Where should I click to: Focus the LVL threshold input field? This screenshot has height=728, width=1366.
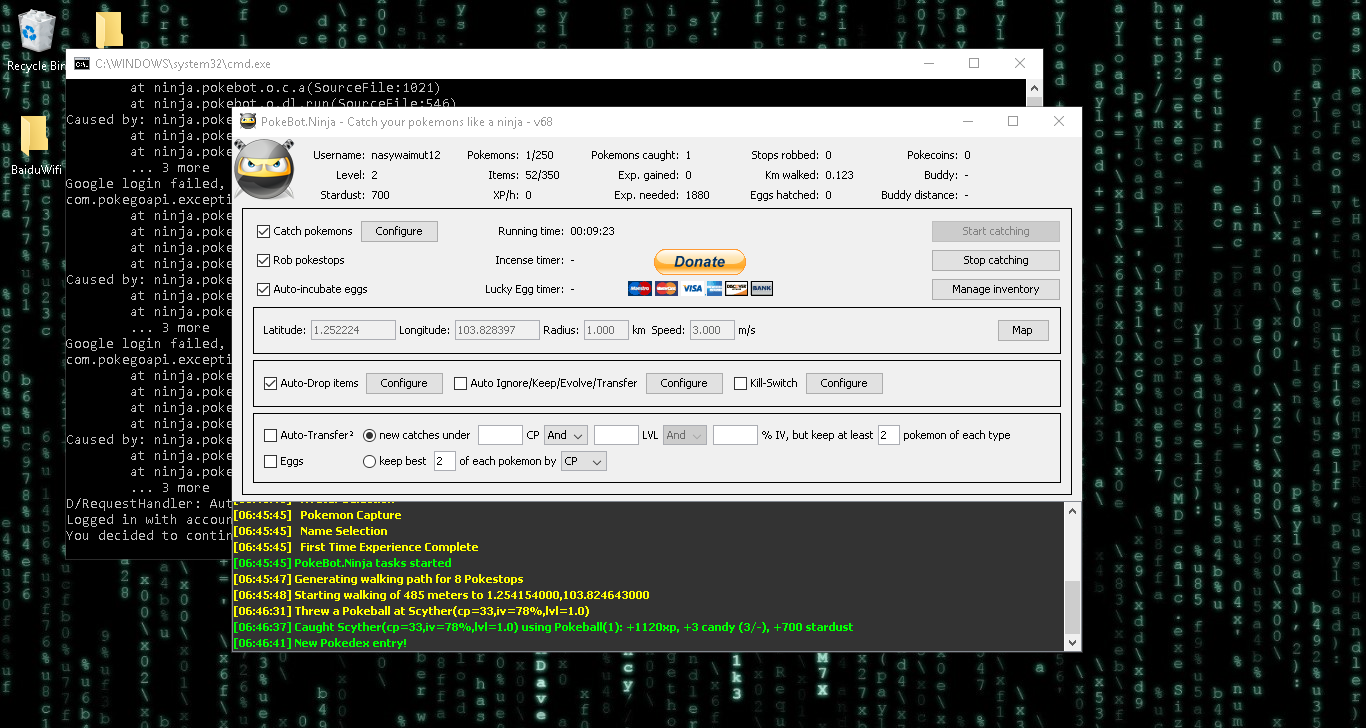[616, 435]
